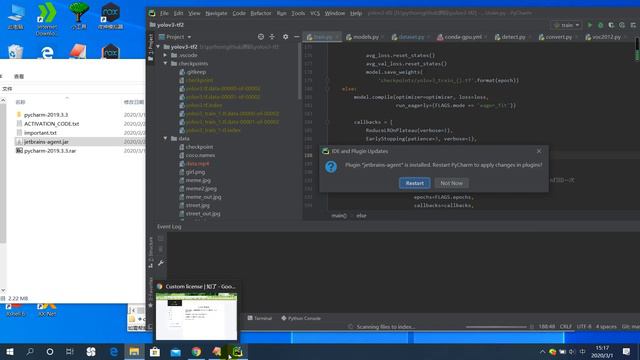Open the Run menu
Screen dimensions: 640x360
pos(281,13)
